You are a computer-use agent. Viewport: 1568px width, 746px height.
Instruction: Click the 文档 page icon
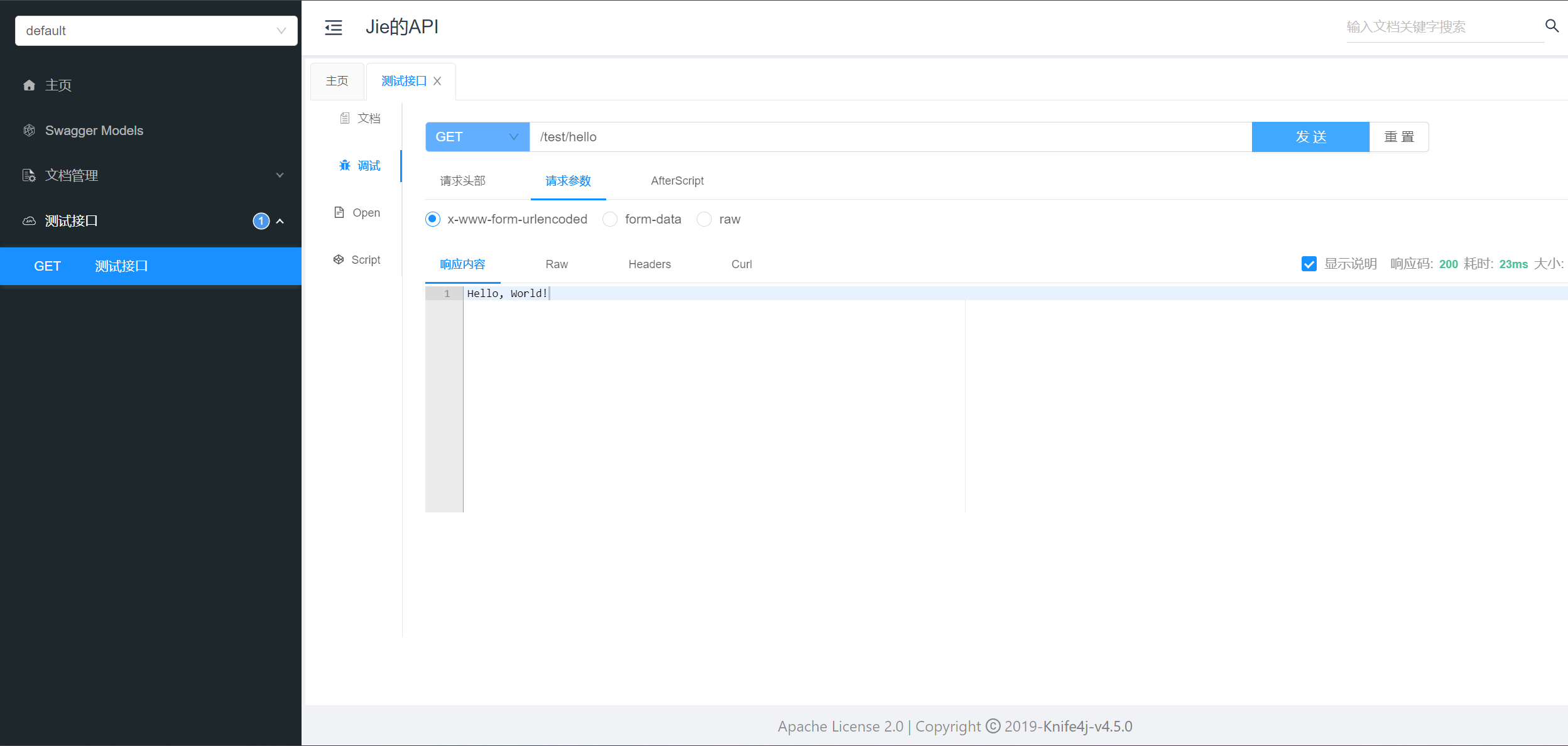[345, 118]
